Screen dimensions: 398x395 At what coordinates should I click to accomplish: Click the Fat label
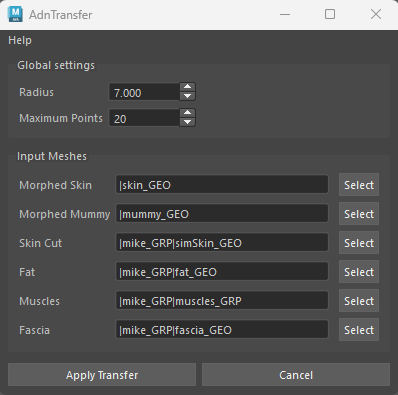pyautogui.click(x=27, y=272)
